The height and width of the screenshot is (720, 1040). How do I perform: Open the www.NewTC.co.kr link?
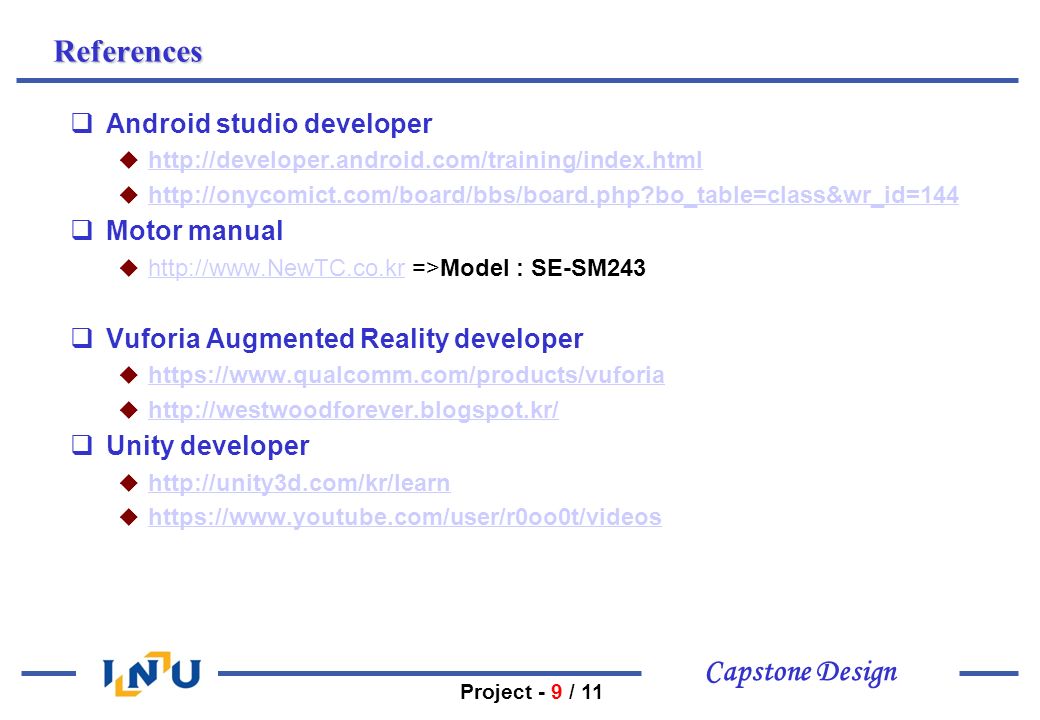tap(277, 268)
